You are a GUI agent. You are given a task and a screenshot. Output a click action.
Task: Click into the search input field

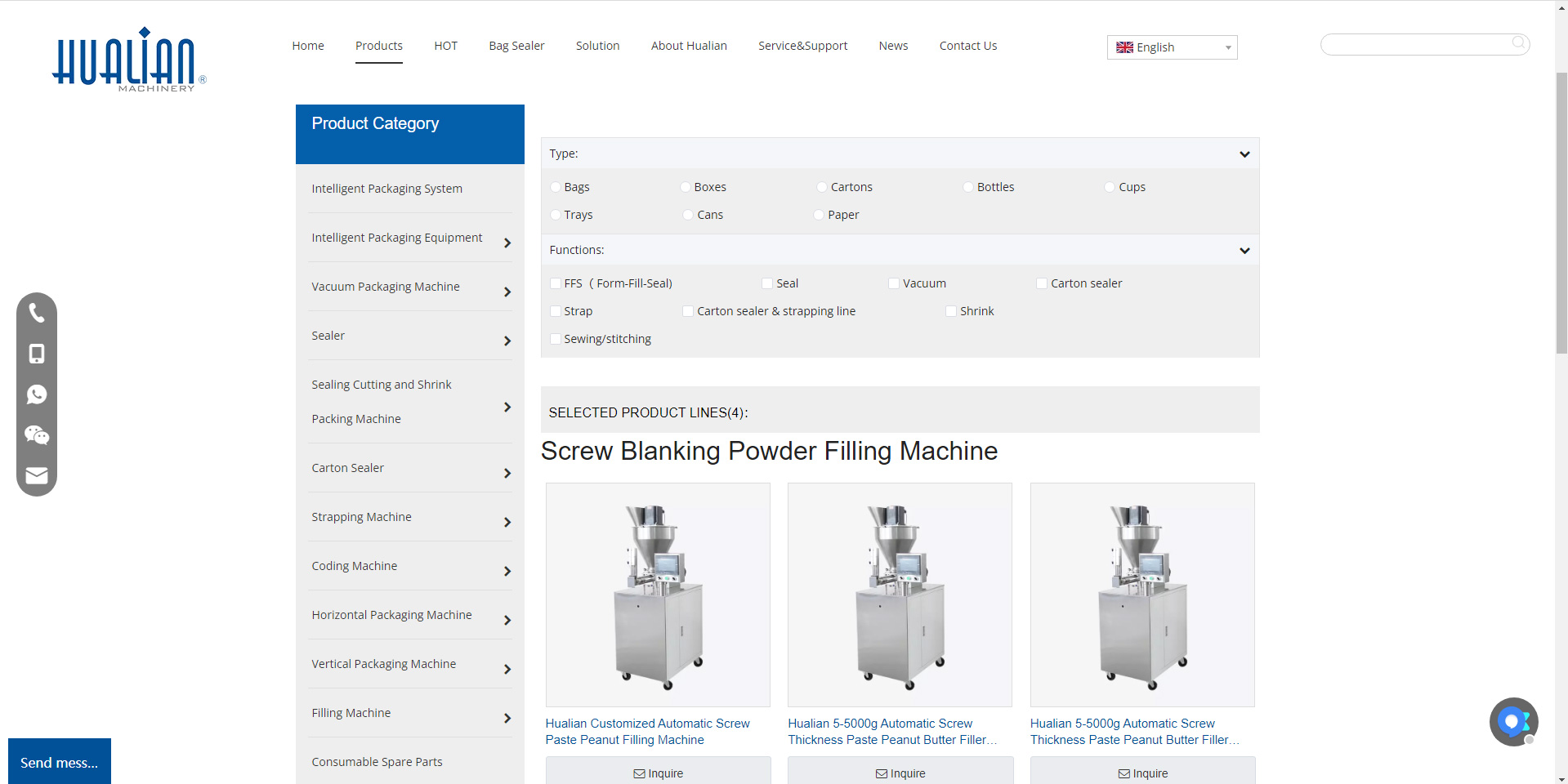click(1415, 44)
